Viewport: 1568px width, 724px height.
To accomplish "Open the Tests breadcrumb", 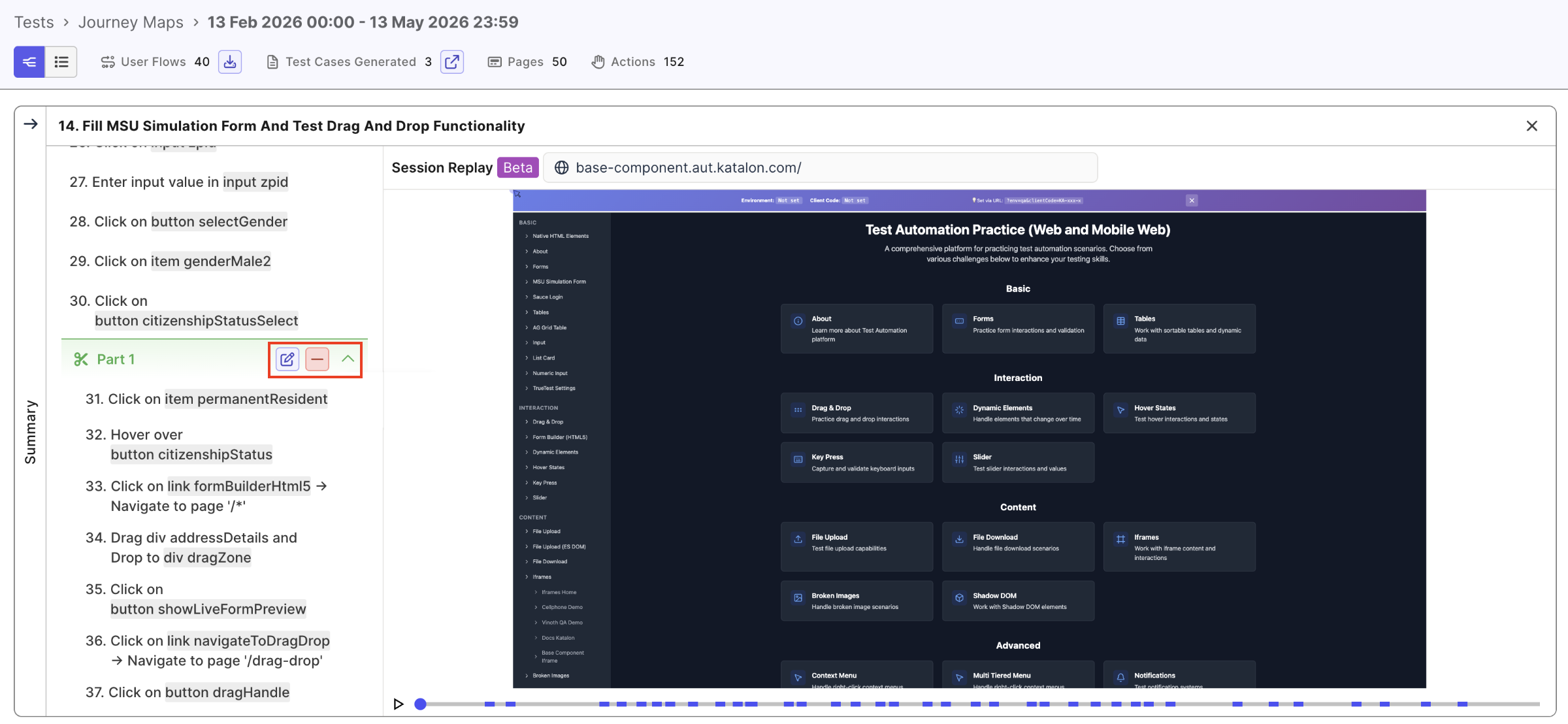I will tap(34, 22).
